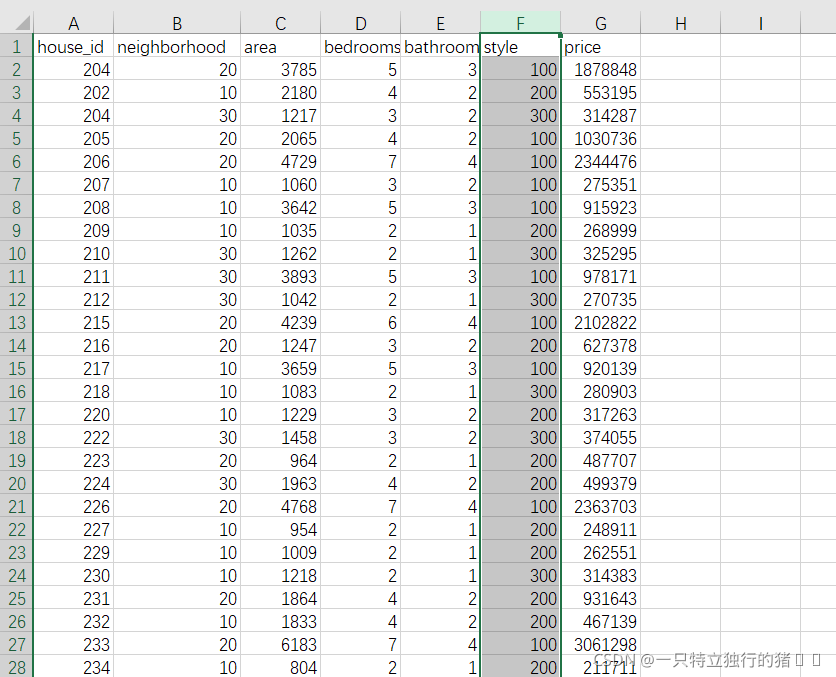Select house_id cell 205
Image resolution: width=836 pixels, height=677 pixels.
click(74, 138)
